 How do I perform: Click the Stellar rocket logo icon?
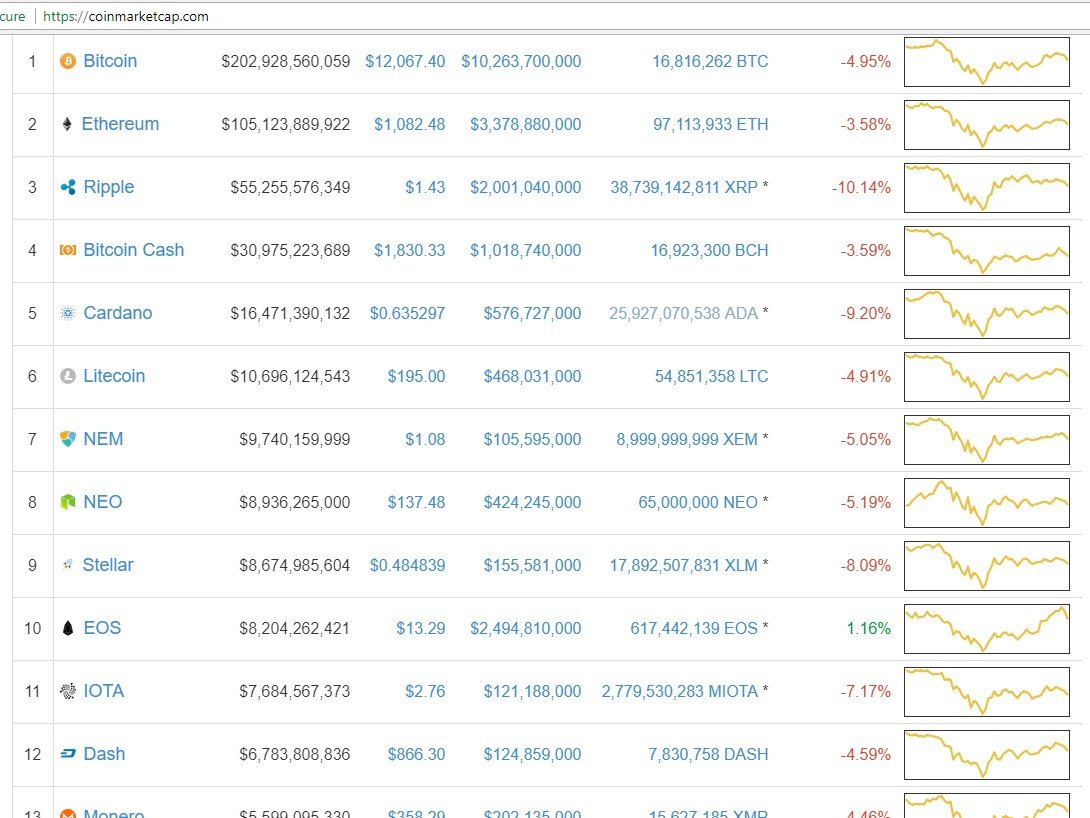tap(67, 565)
